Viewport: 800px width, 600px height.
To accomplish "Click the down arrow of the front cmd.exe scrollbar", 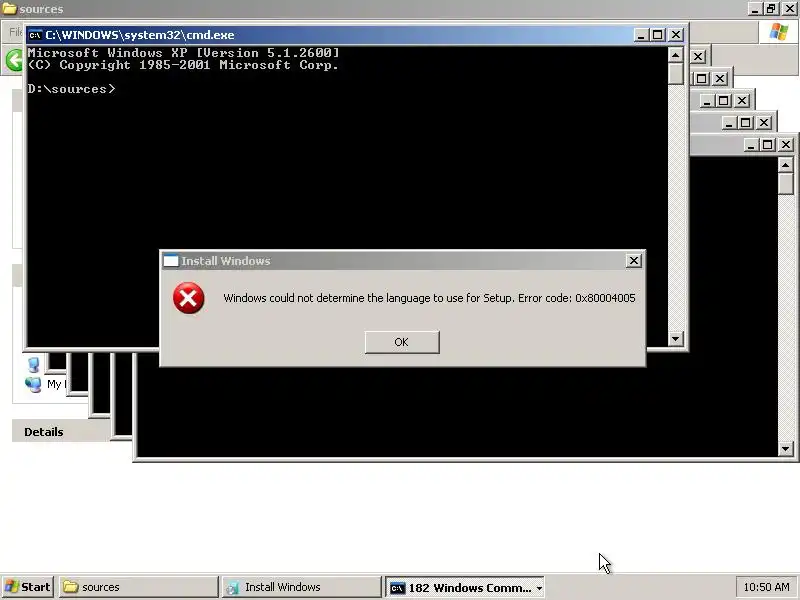I will (x=676, y=339).
